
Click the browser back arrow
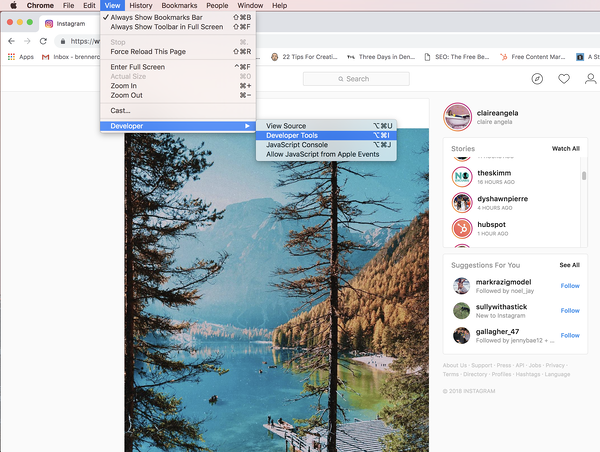pos(11,41)
